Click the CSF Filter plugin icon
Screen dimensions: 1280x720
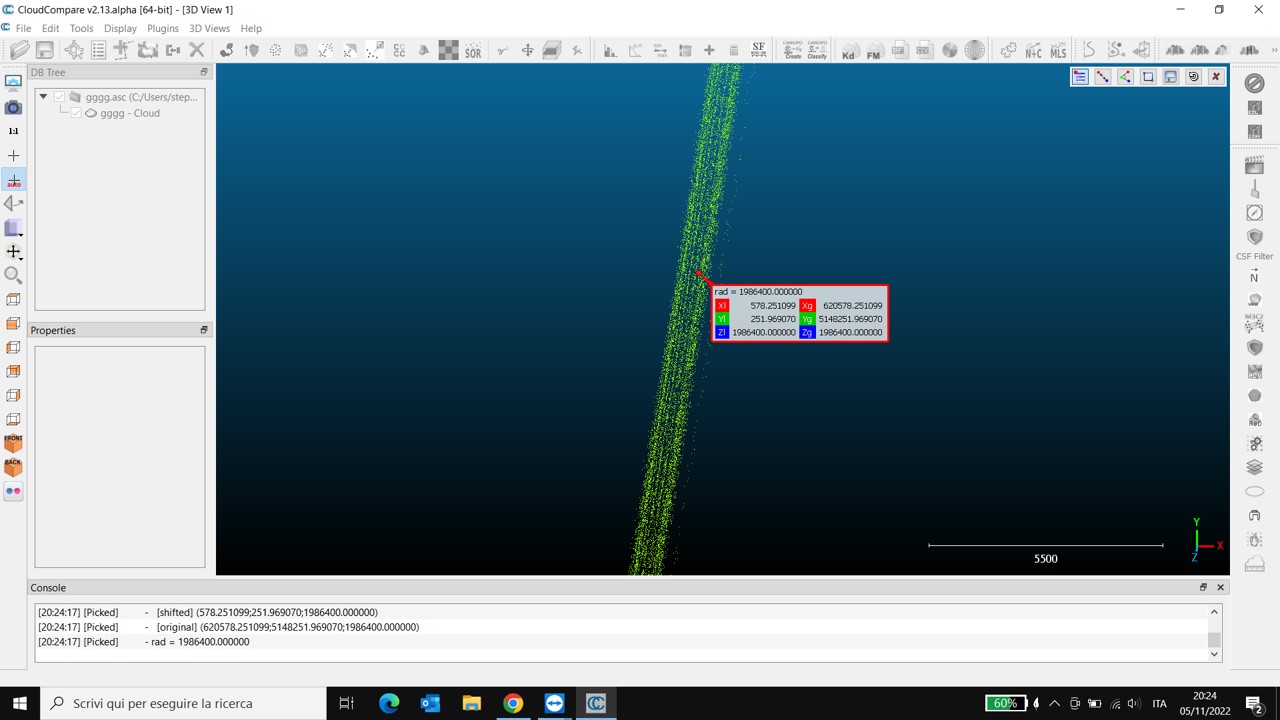(1254, 237)
